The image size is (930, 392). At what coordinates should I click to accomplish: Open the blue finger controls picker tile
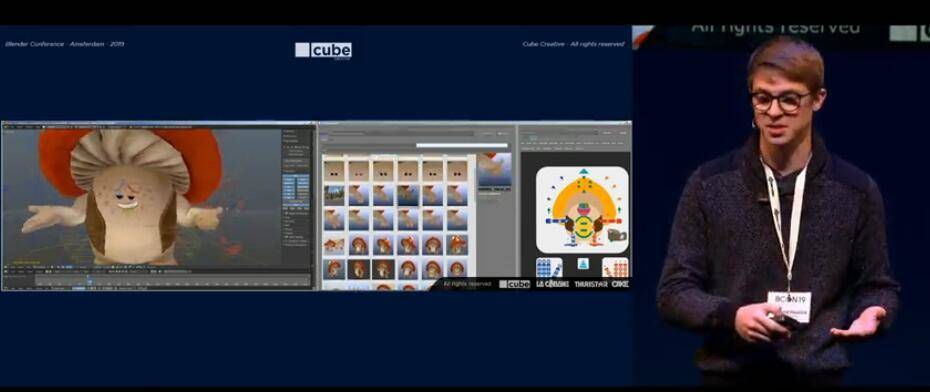549,267
